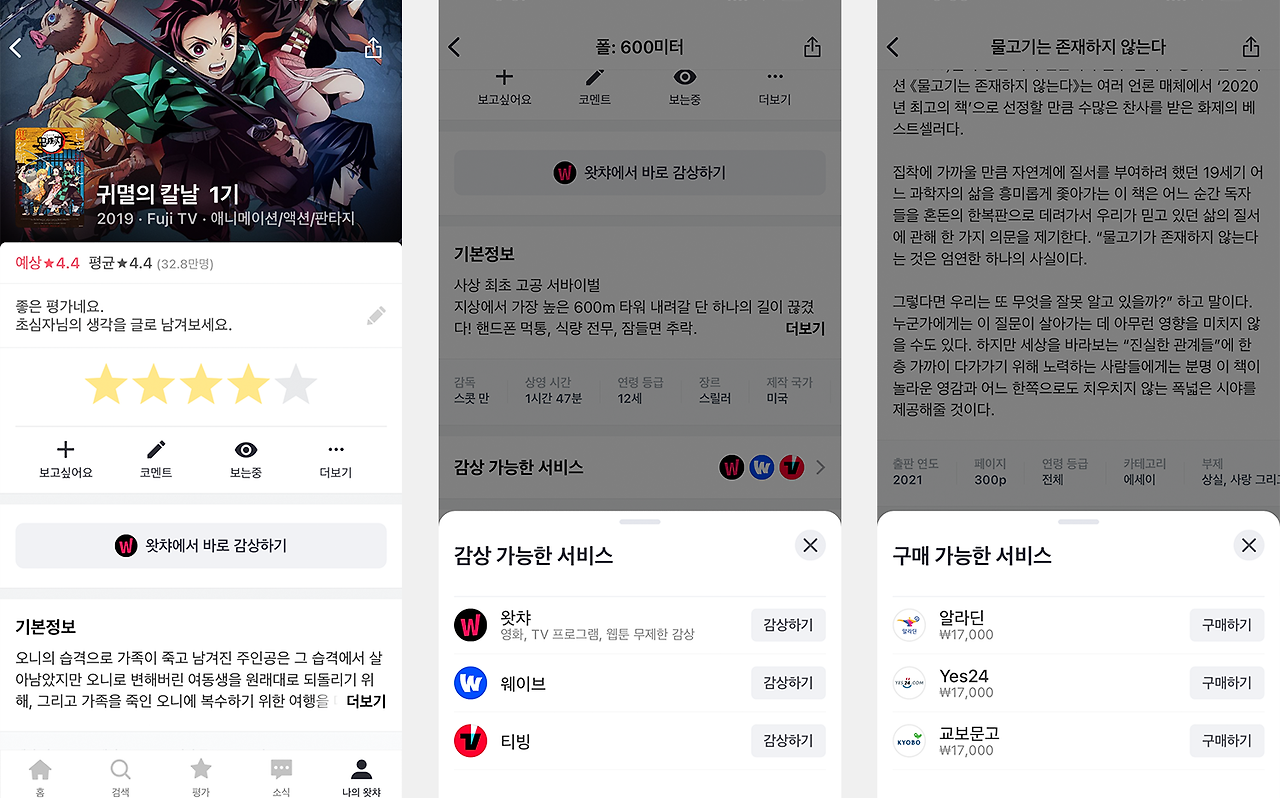Toggle 보는중 eye icon in left screen
The height and width of the screenshot is (798, 1280).
pyautogui.click(x=246, y=450)
